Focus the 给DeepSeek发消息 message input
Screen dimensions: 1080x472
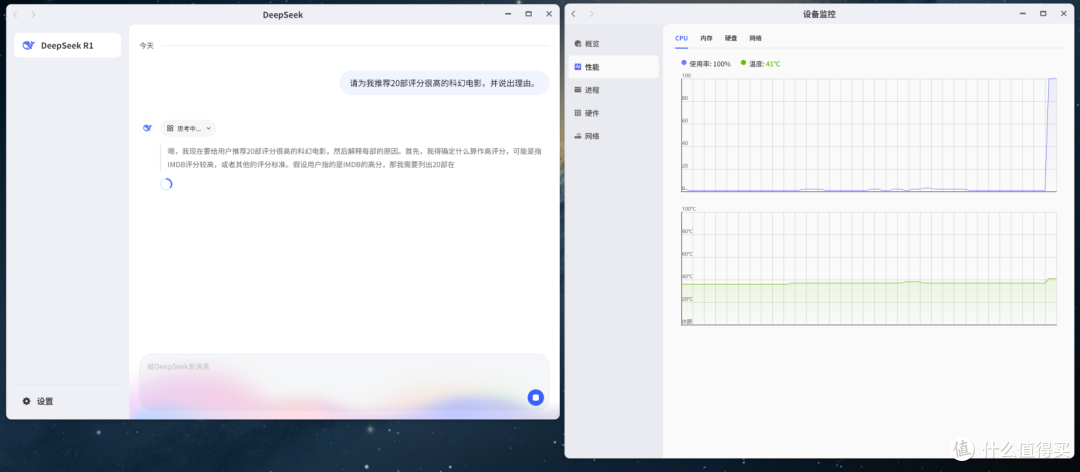[x=344, y=382]
